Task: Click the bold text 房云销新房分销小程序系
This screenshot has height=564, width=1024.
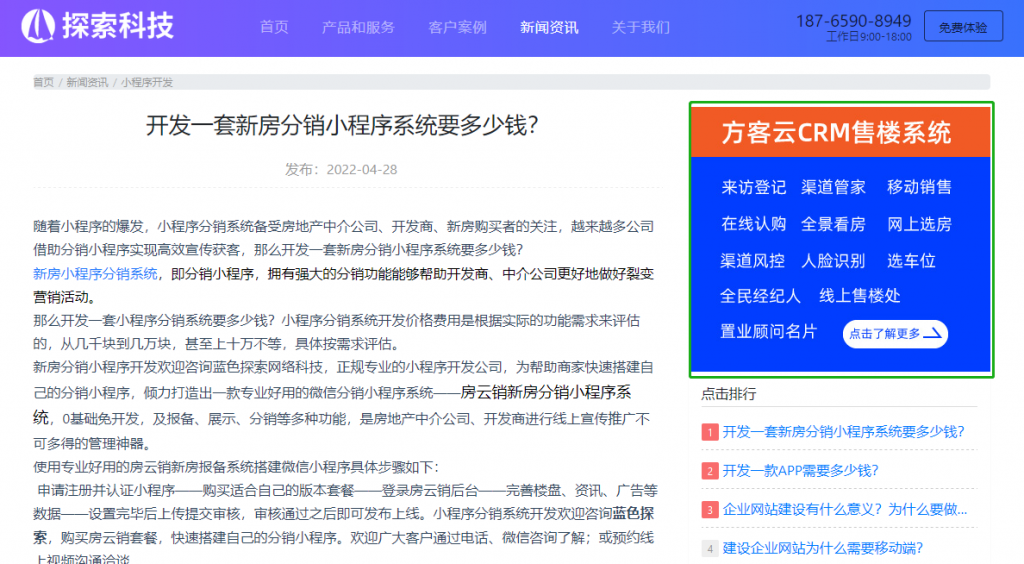Action: tap(546, 392)
